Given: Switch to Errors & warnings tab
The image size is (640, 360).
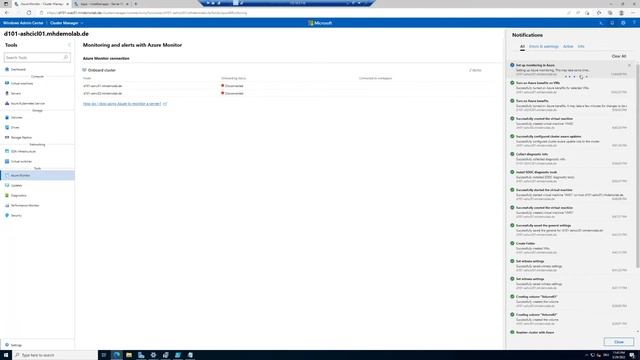Looking at the screenshot, I should [x=544, y=47].
